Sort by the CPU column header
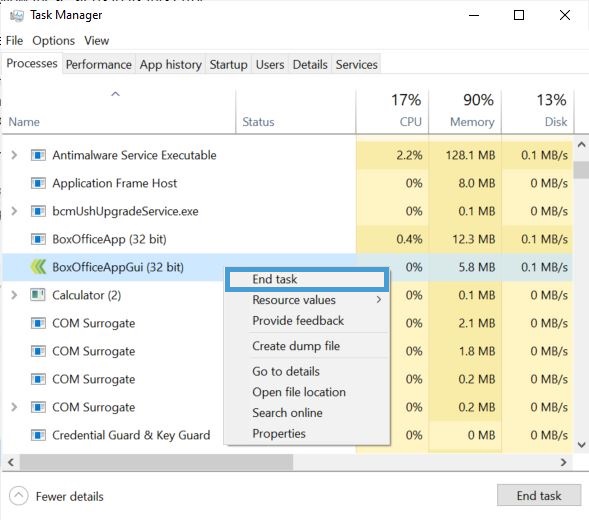The height and width of the screenshot is (520, 589). coord(392,111)
